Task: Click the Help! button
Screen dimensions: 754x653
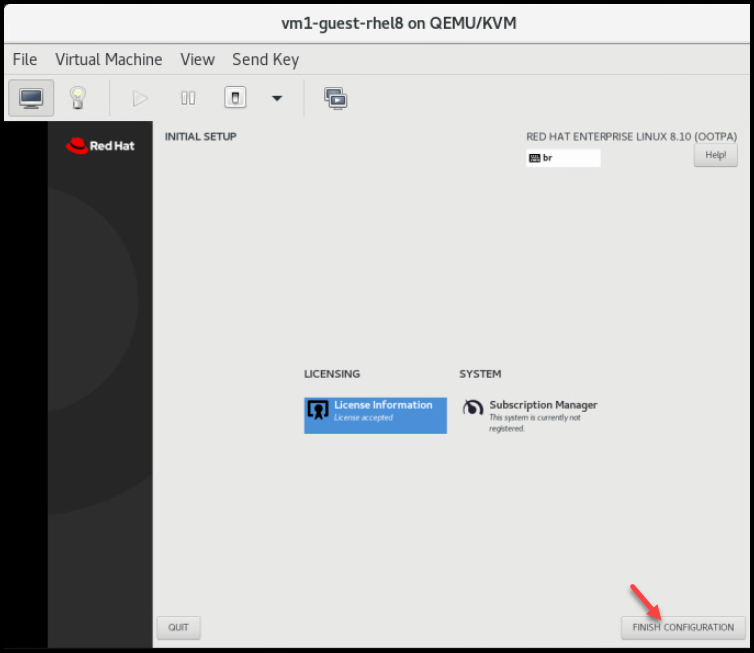Action: pos(715,155)
